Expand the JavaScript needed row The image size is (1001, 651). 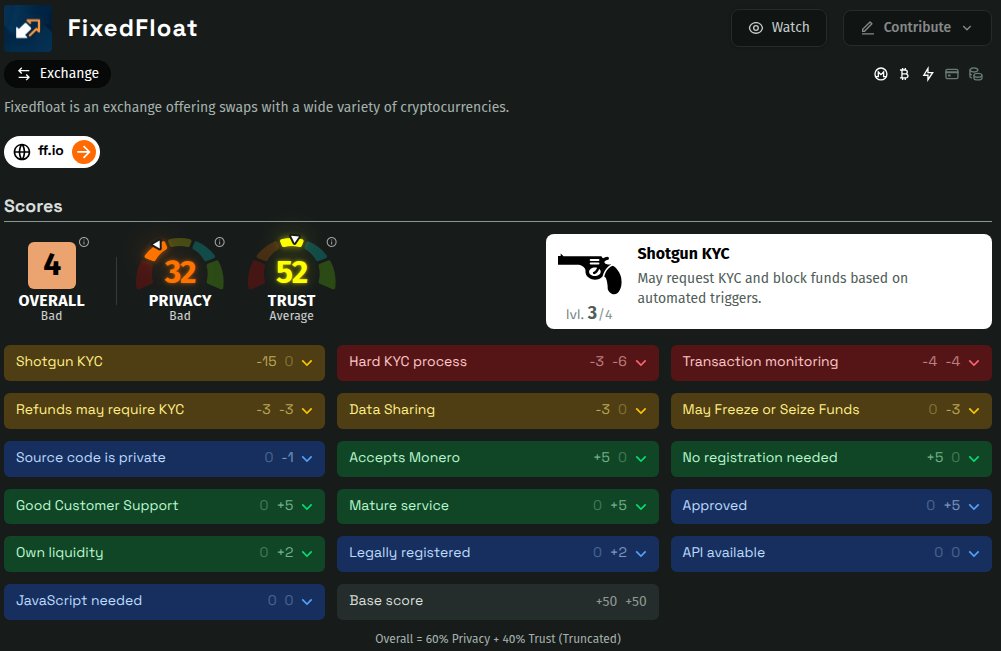(164, 601)
